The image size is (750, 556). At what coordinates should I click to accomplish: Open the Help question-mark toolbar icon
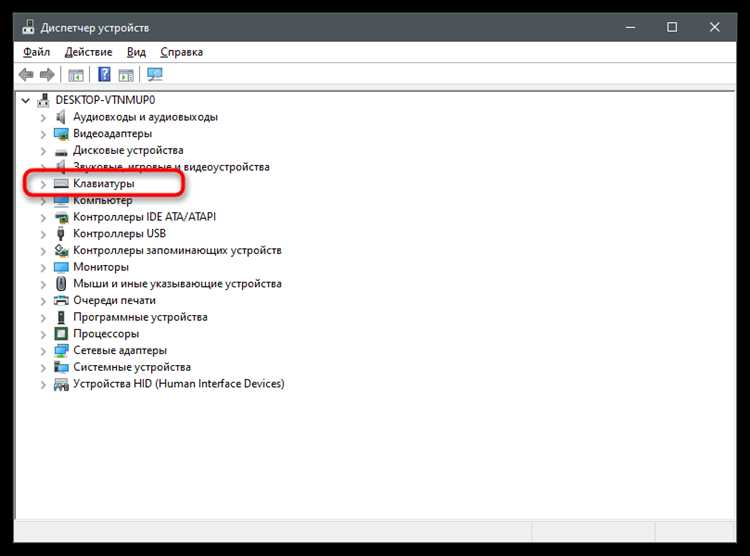click(x=104, y=75)
